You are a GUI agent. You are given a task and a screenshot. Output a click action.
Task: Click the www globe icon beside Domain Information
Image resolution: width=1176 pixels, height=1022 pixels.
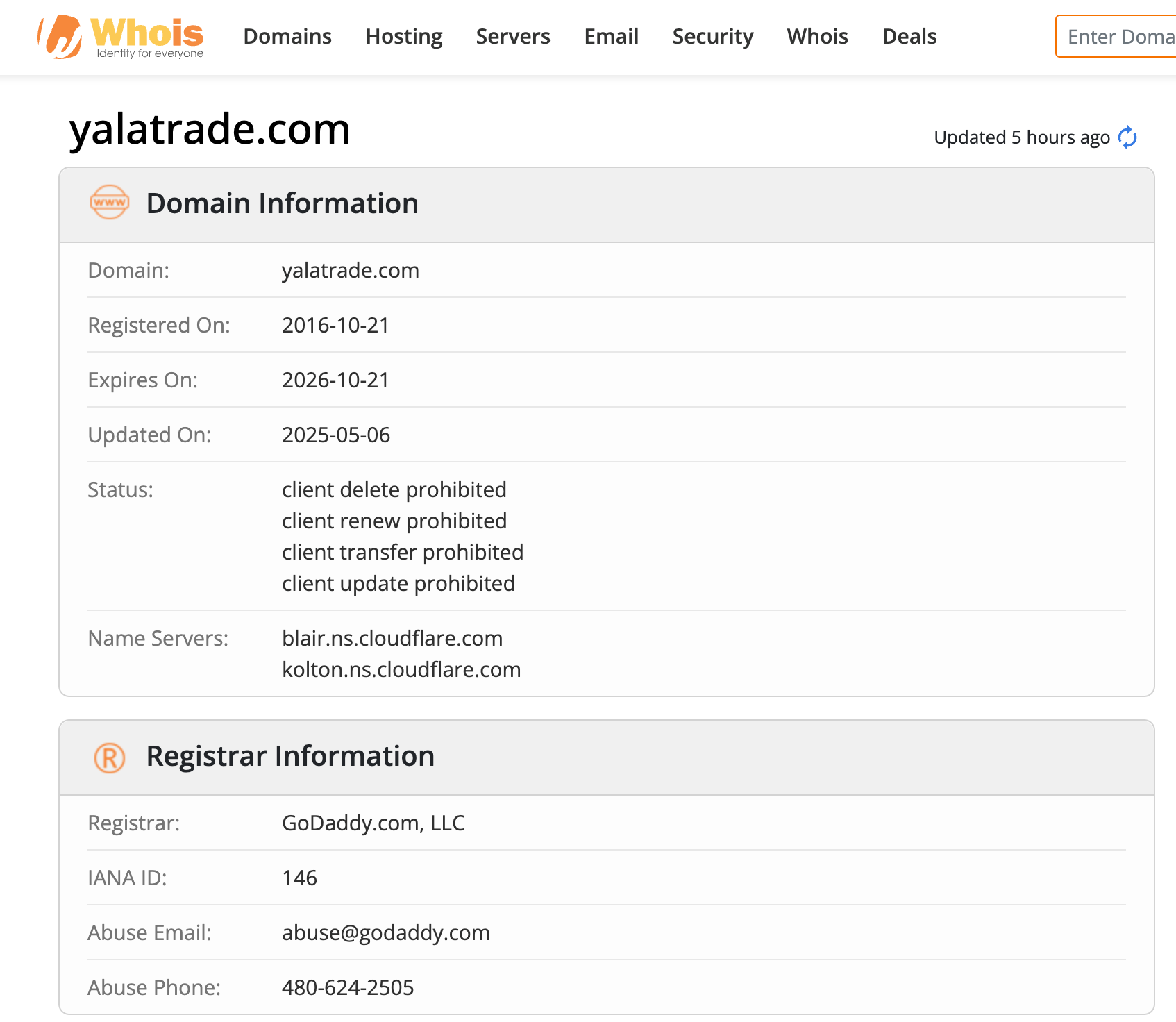pyautogui.click(x=110, y=203)
